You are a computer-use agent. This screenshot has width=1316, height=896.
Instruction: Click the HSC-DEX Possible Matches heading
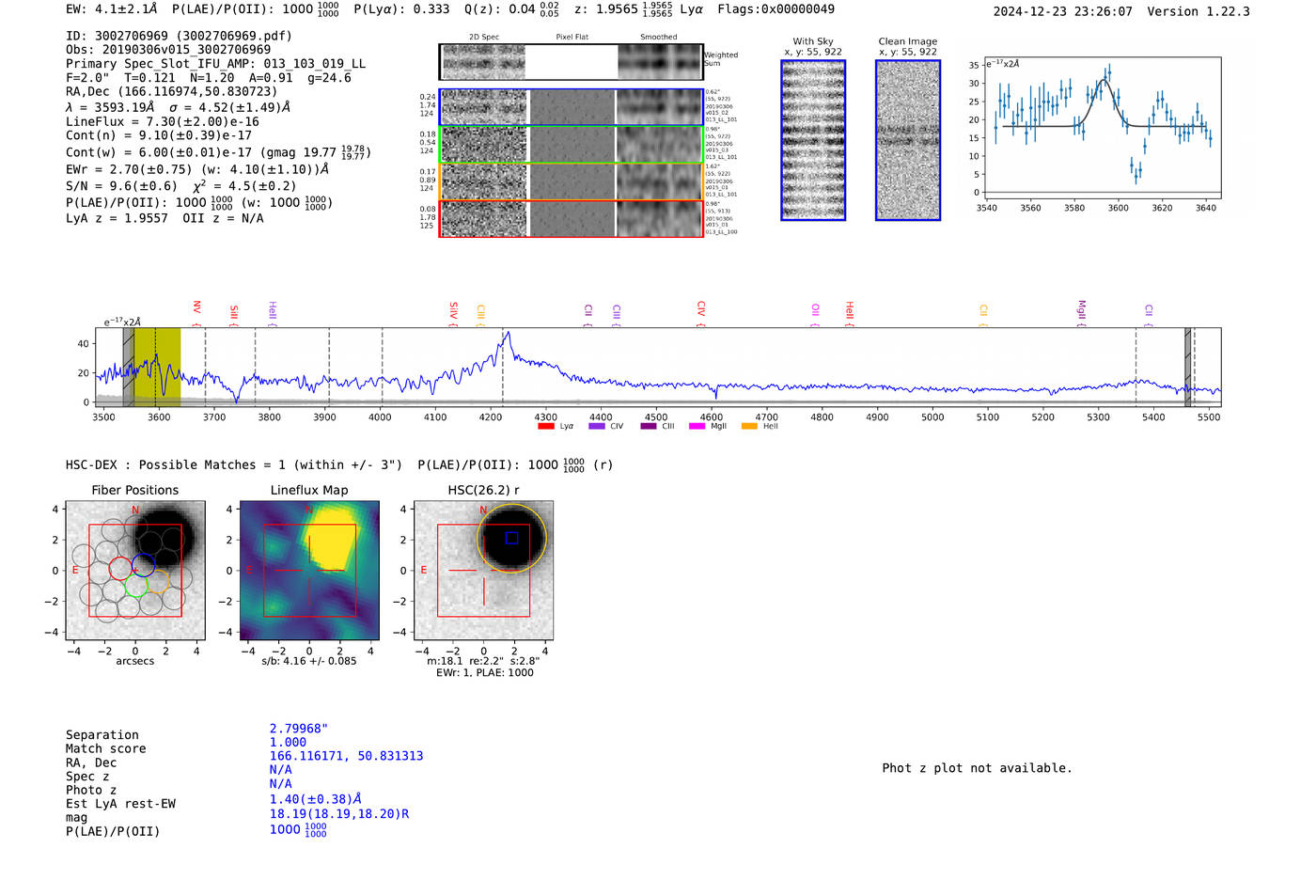[x=339, y=464]
